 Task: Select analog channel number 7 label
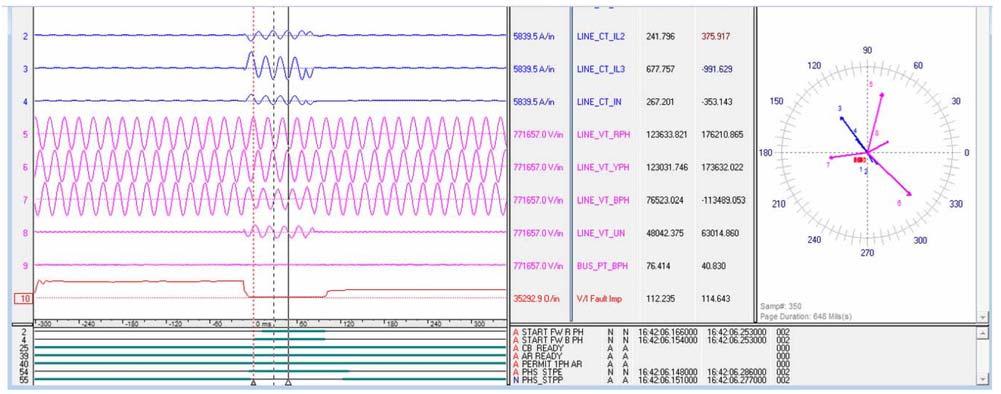[25, 201]
